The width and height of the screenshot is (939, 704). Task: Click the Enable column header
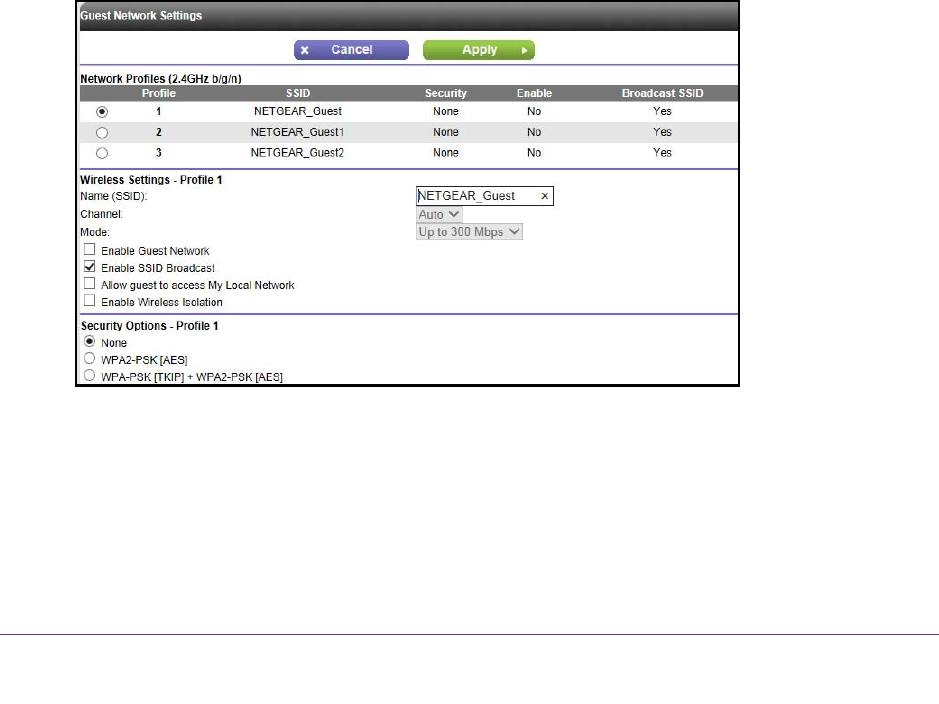(534, 93)
